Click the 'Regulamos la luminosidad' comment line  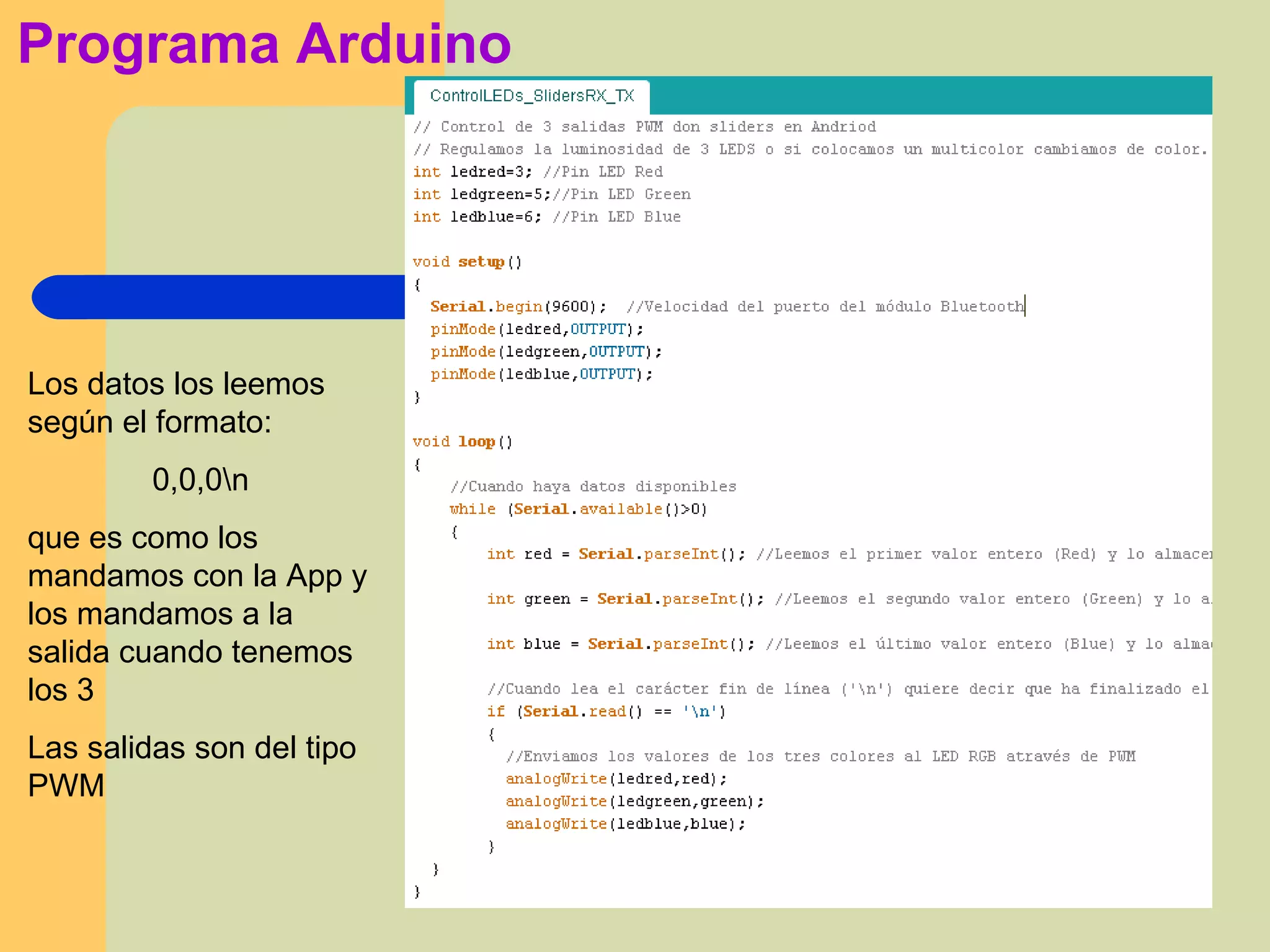pyautogui.click(x=810, y=149)
